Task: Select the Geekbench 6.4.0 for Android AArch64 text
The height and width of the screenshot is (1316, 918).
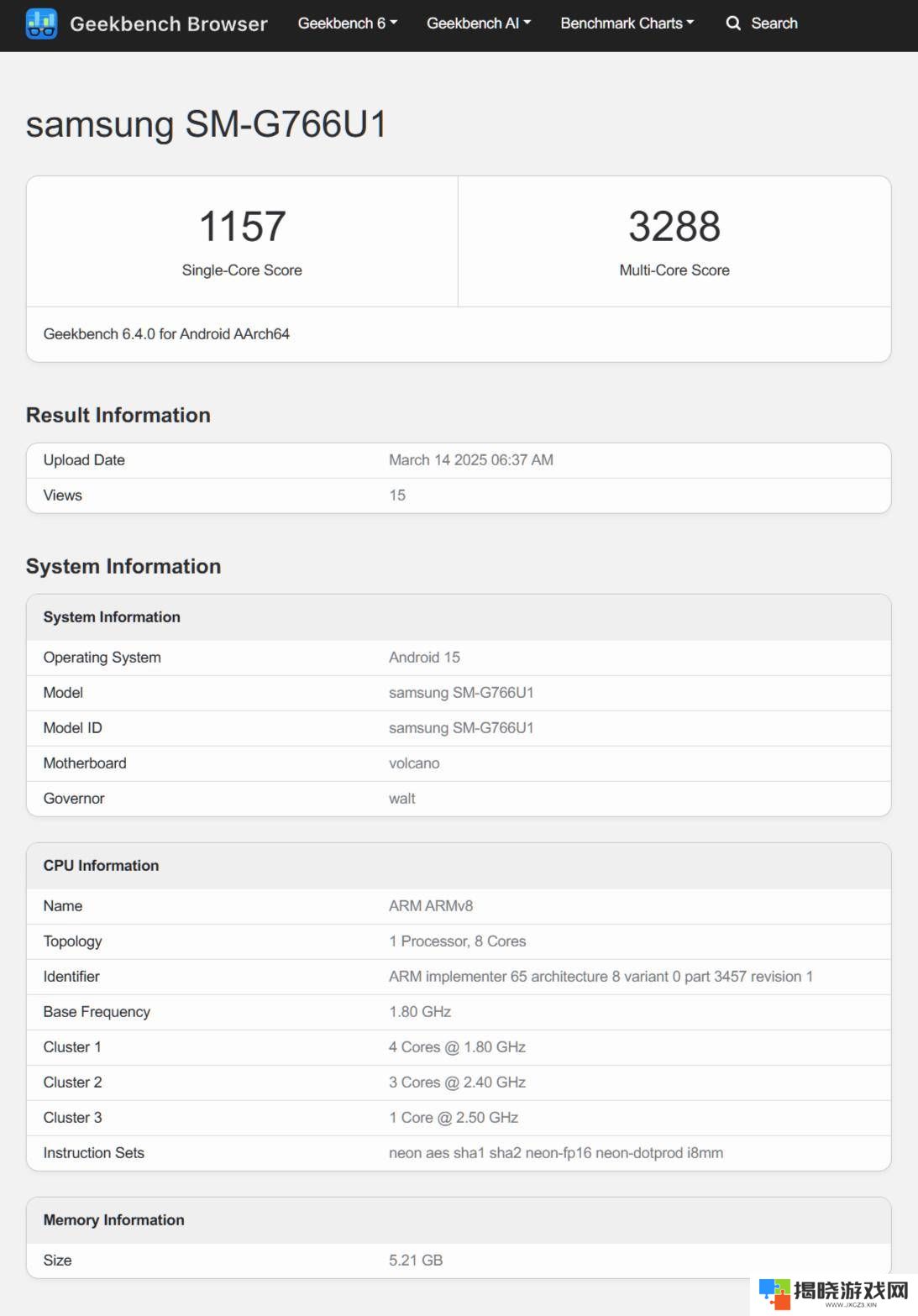Action: tap(166, 334)
